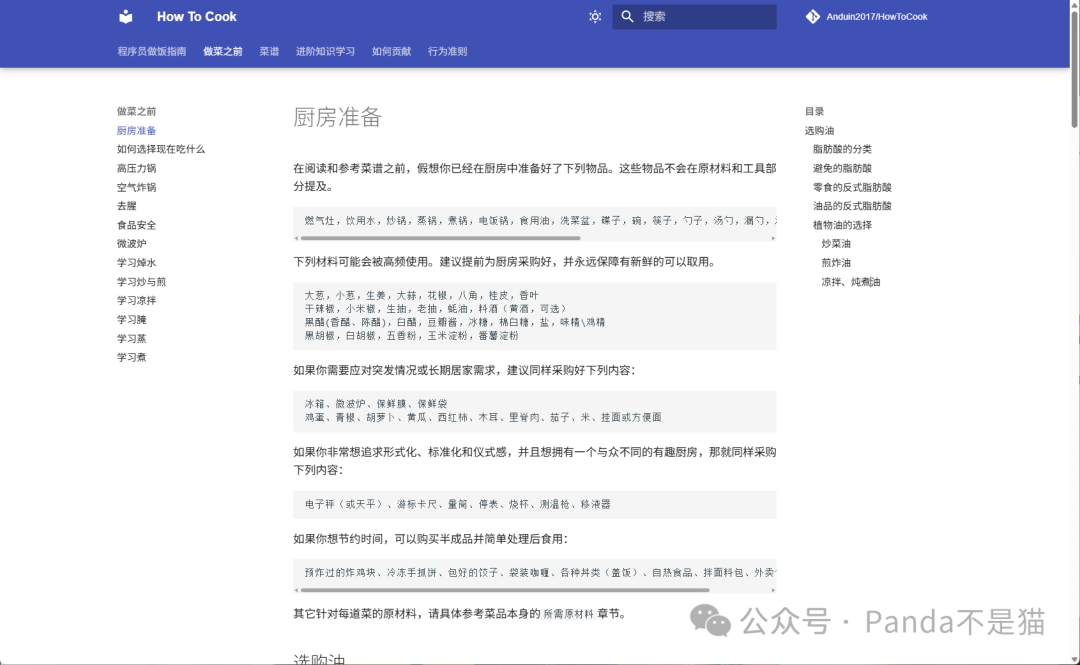Jump to 炒菜油 in the contents

[x=835, y=243]
